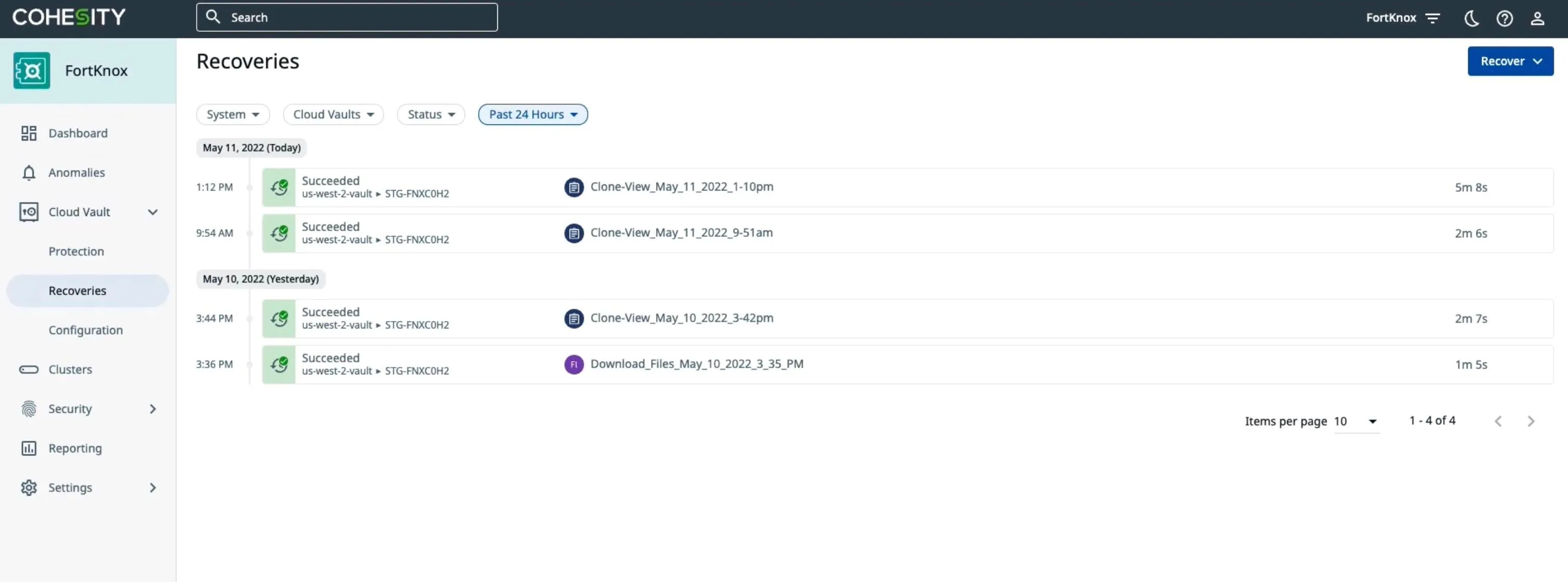Open Reporting in the sidebar

tap(75, 449)
